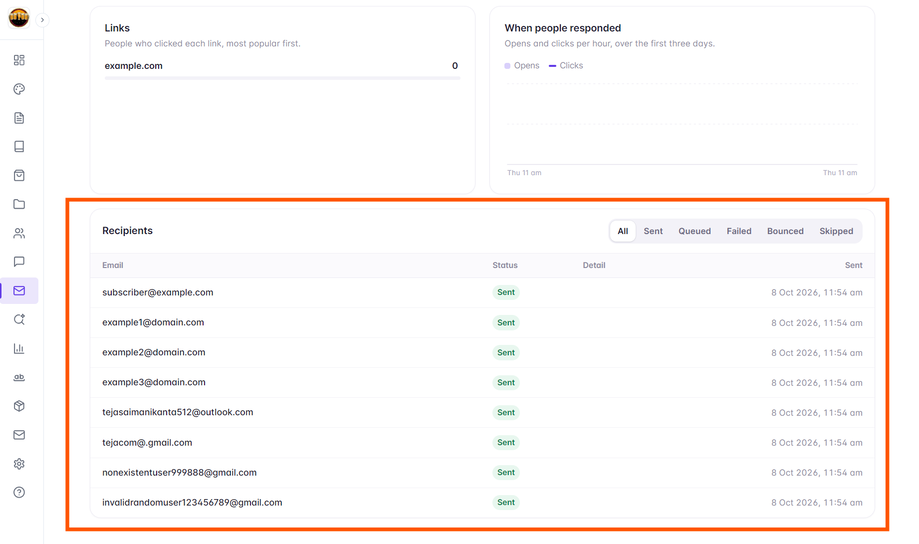Click the round workspace avatar logo
Screen dimensions: 919x544
(x=19, y=18)
